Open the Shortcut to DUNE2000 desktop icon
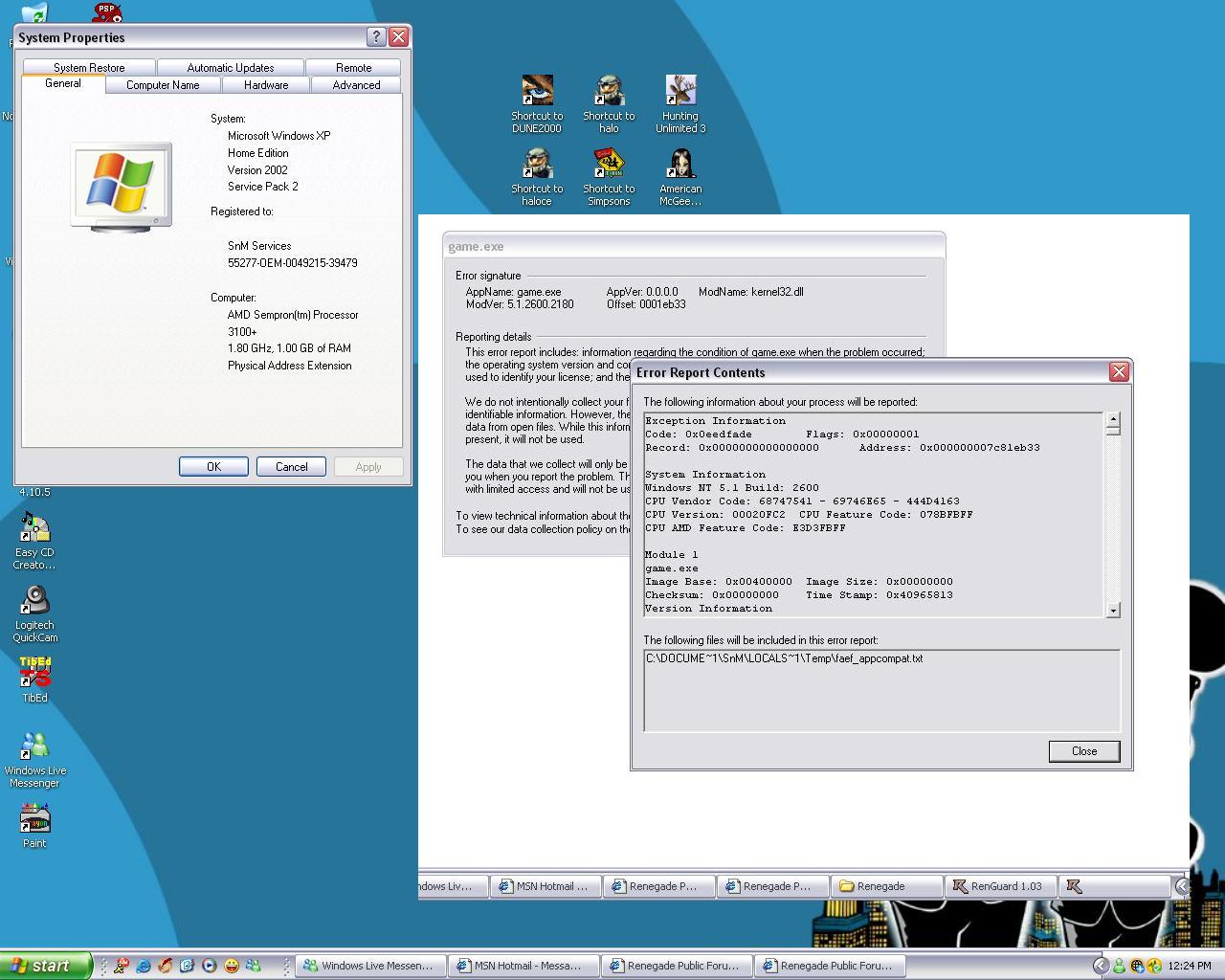This screenshot has width=1225, height=980. pos(537,91)
